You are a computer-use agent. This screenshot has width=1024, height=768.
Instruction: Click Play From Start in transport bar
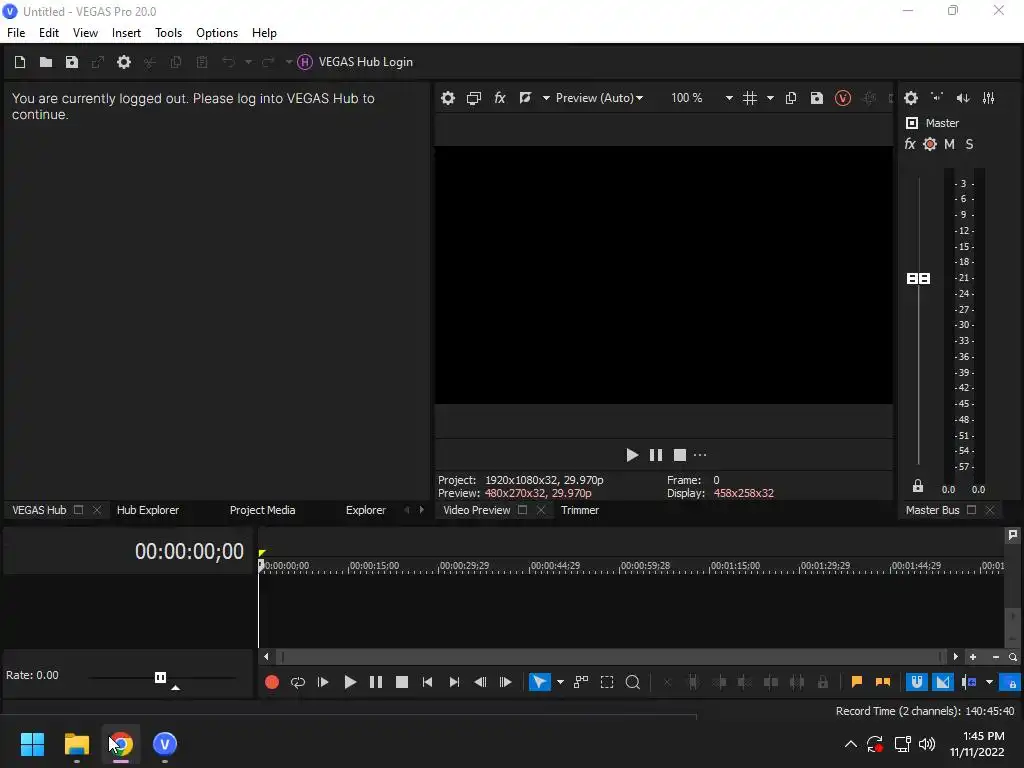(323, 682)
